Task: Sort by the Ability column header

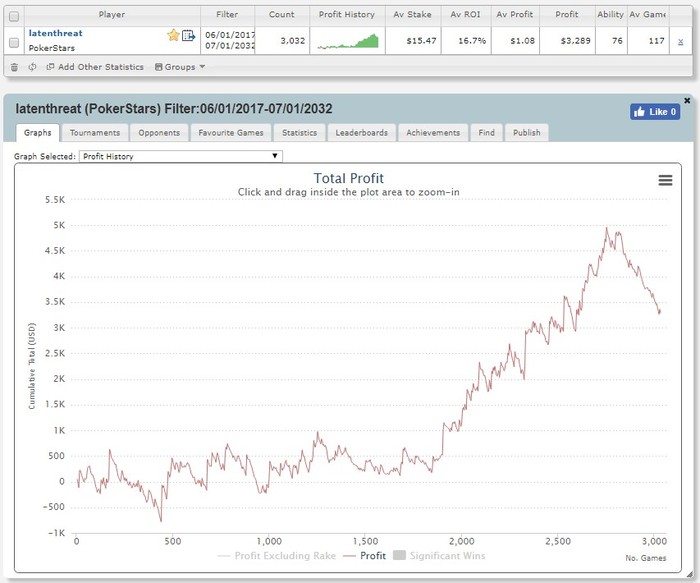Action: [x=610, y=14]
